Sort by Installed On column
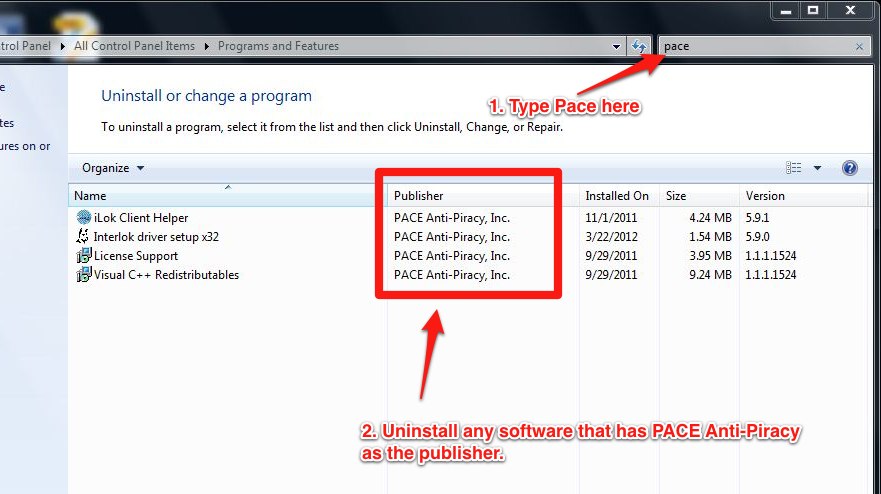 [x=616, y=196]
